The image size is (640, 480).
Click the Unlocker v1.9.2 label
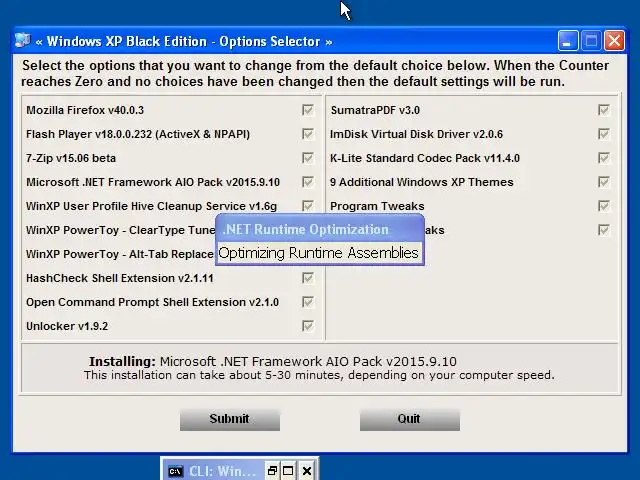[x=67, y=327]
